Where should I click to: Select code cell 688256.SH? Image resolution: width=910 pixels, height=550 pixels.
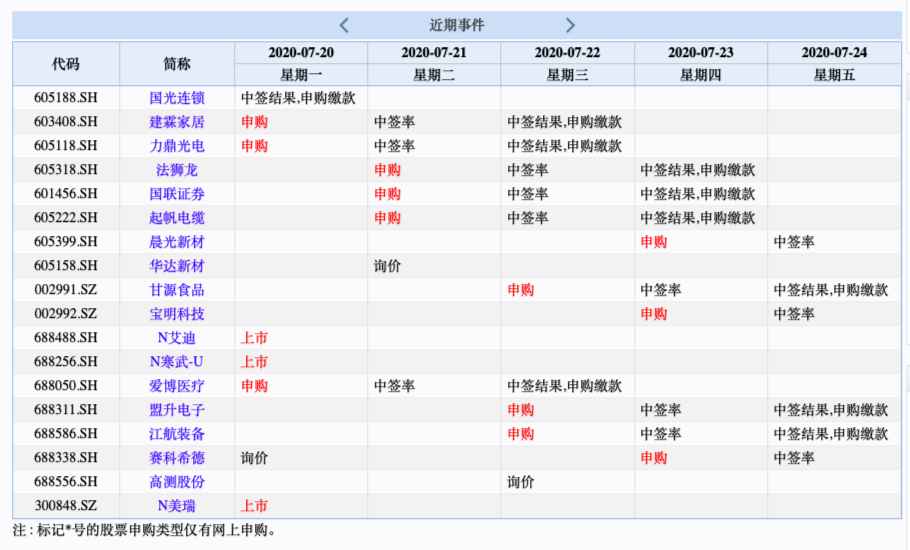pos(66,361)
